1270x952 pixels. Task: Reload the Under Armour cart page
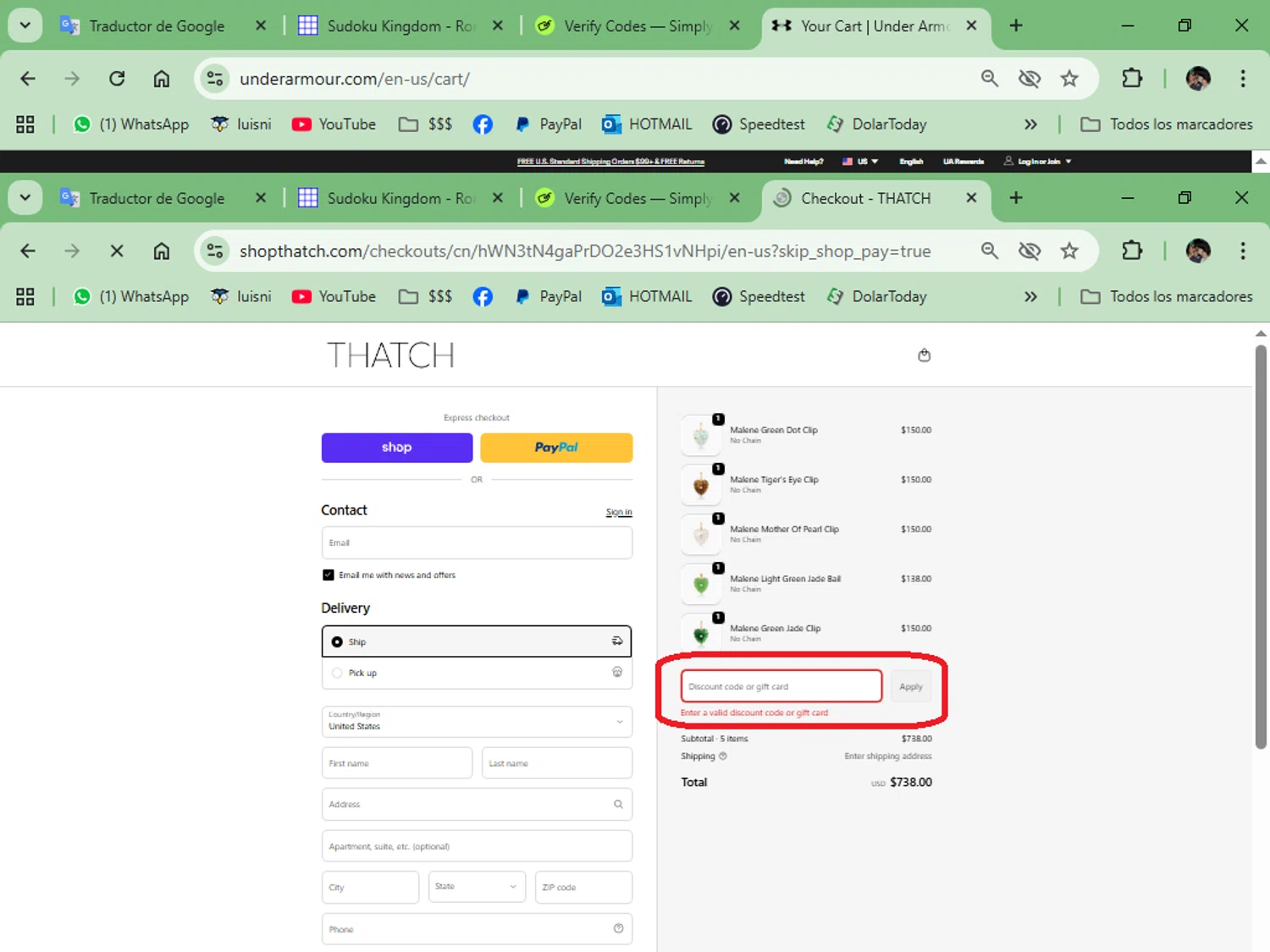117,79
